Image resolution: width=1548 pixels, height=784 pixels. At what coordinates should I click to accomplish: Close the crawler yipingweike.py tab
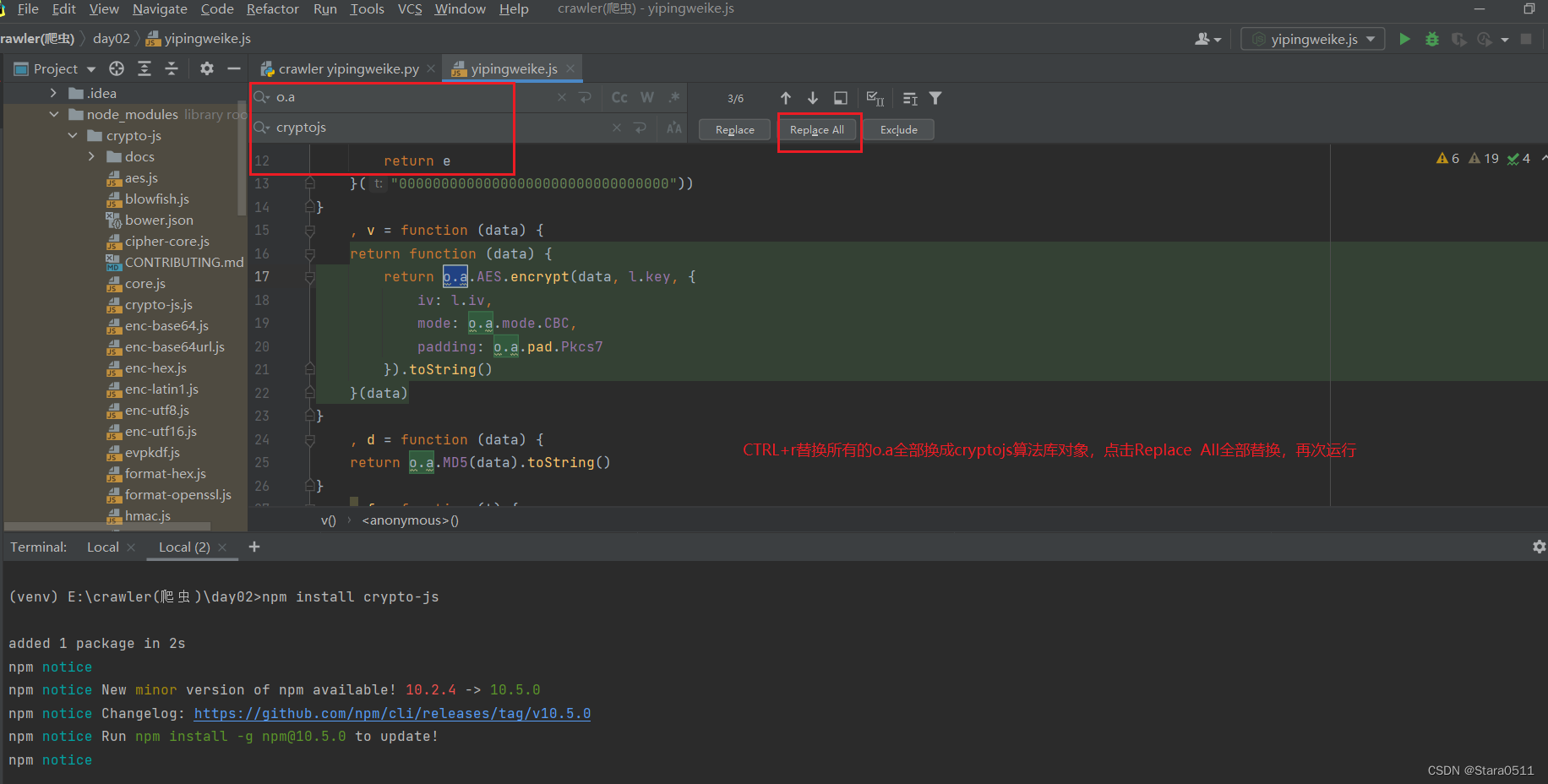click(431, 68)
